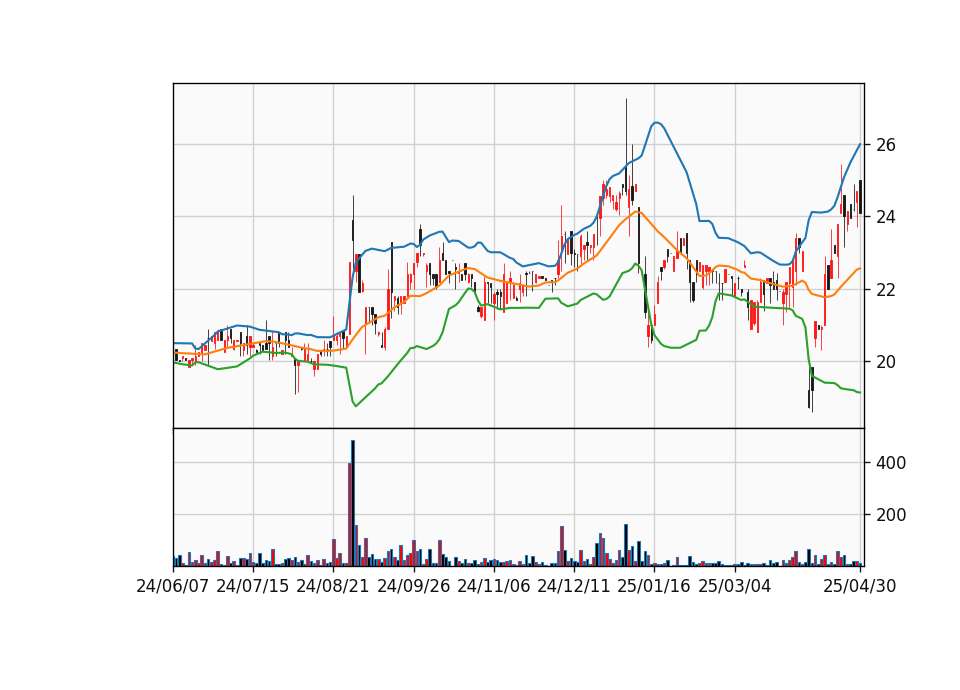
Task: Click the volume axis value 200
Action: click(891, 515)
